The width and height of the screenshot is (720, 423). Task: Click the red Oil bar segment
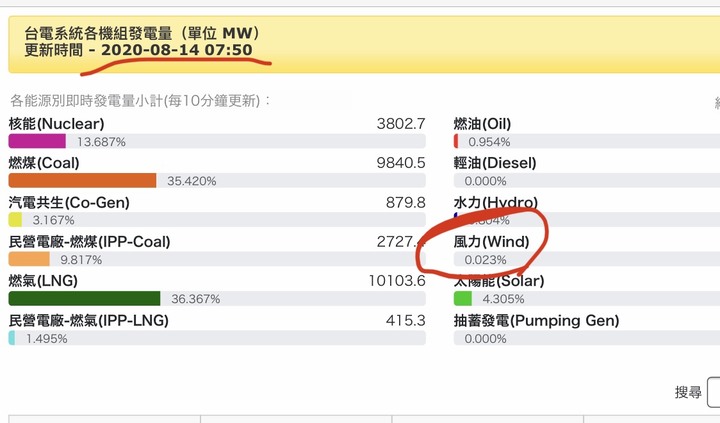click(x=456, y=141)
